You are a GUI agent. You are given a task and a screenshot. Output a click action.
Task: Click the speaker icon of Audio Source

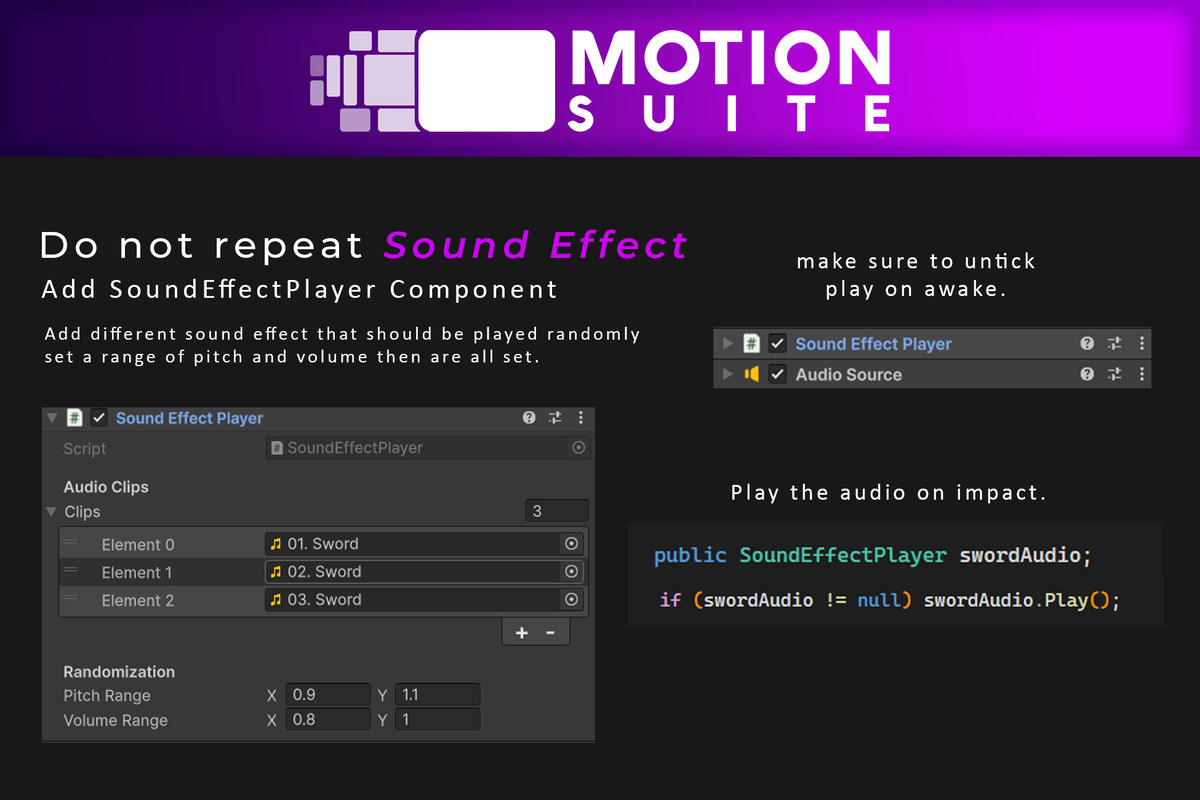pos(752,374)
